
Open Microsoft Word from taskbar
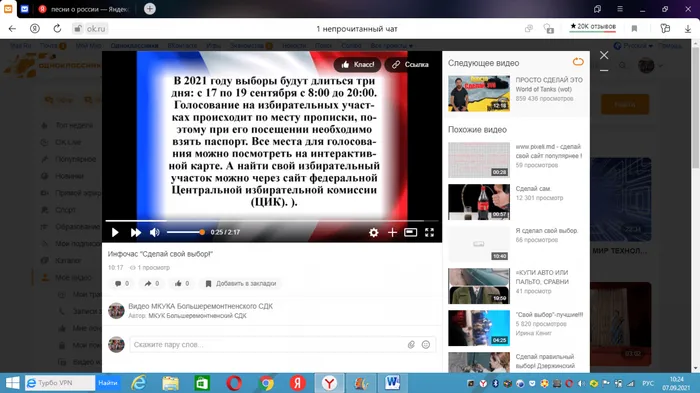392,383
